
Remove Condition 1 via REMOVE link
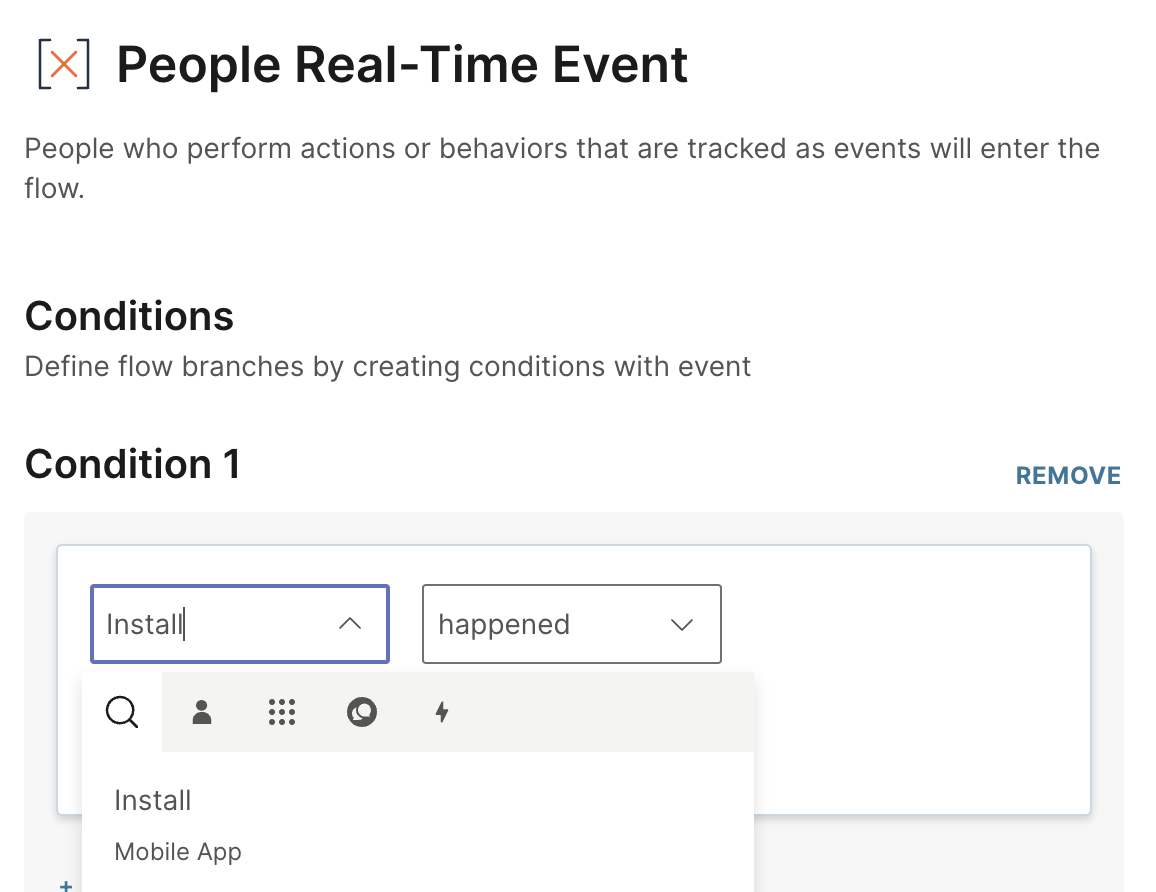tap(1068, 475)
